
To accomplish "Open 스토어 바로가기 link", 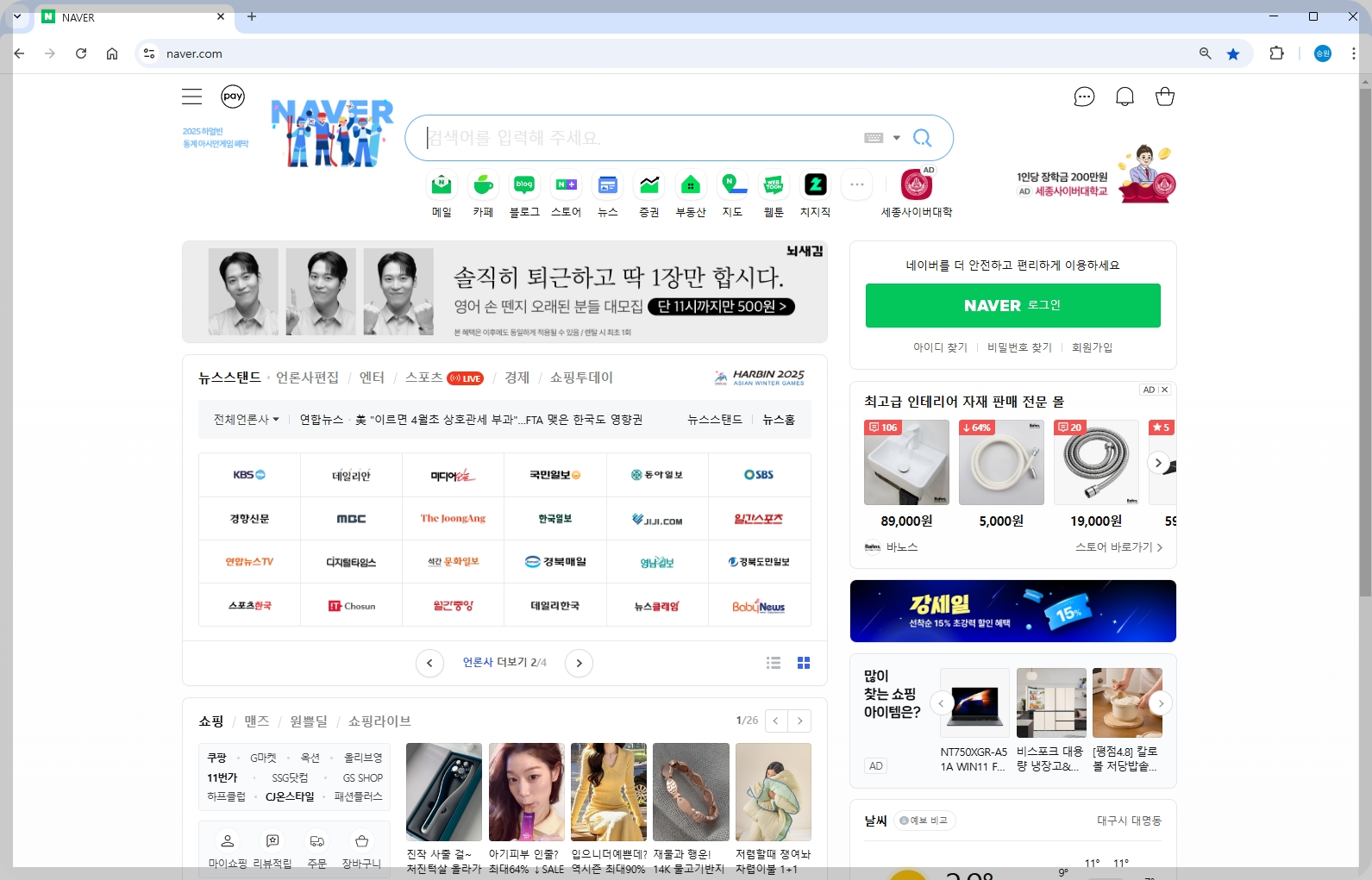I will (x=1118, y=547).
